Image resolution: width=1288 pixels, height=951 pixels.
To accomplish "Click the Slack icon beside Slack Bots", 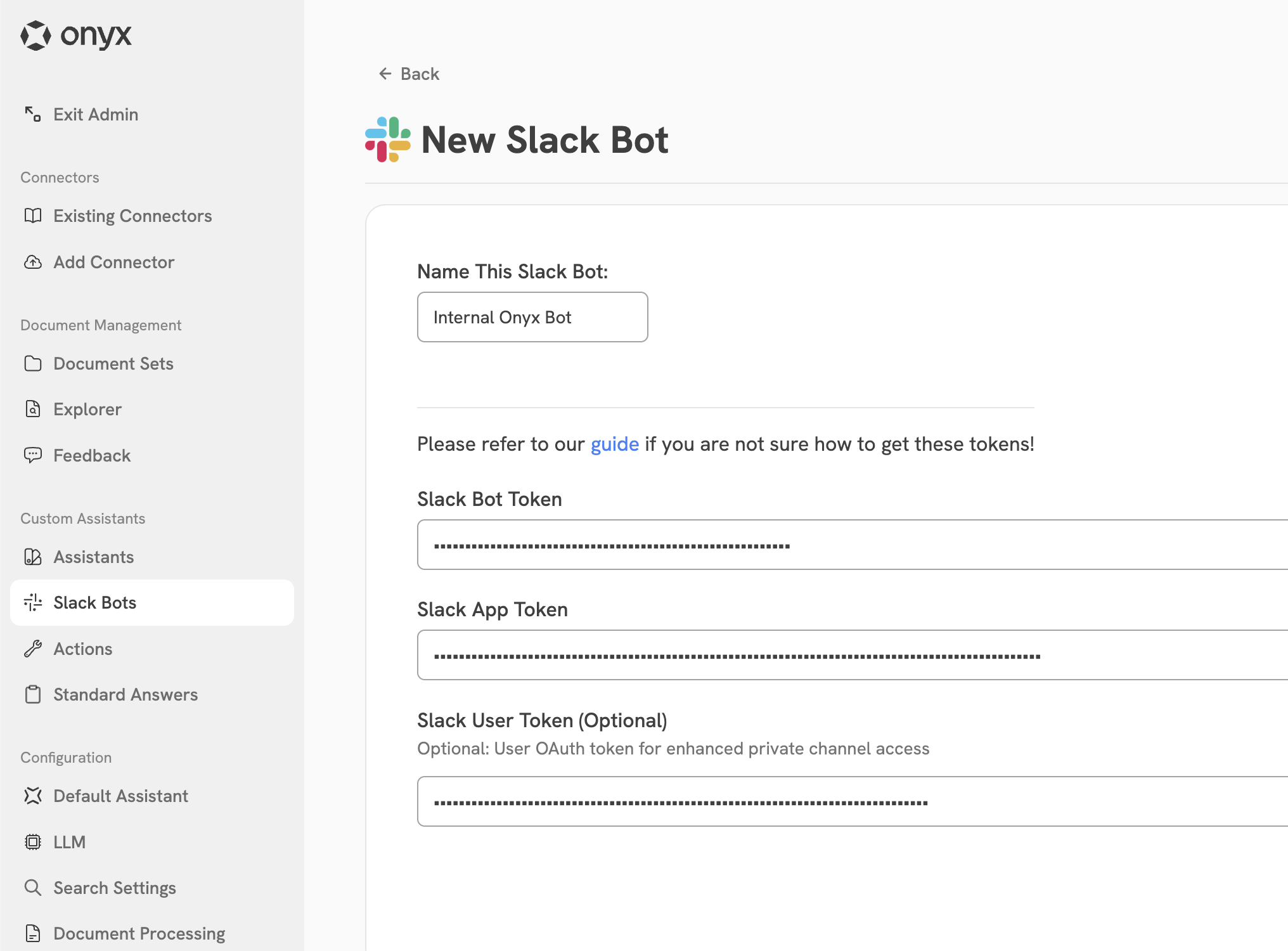I will point(33,602).
